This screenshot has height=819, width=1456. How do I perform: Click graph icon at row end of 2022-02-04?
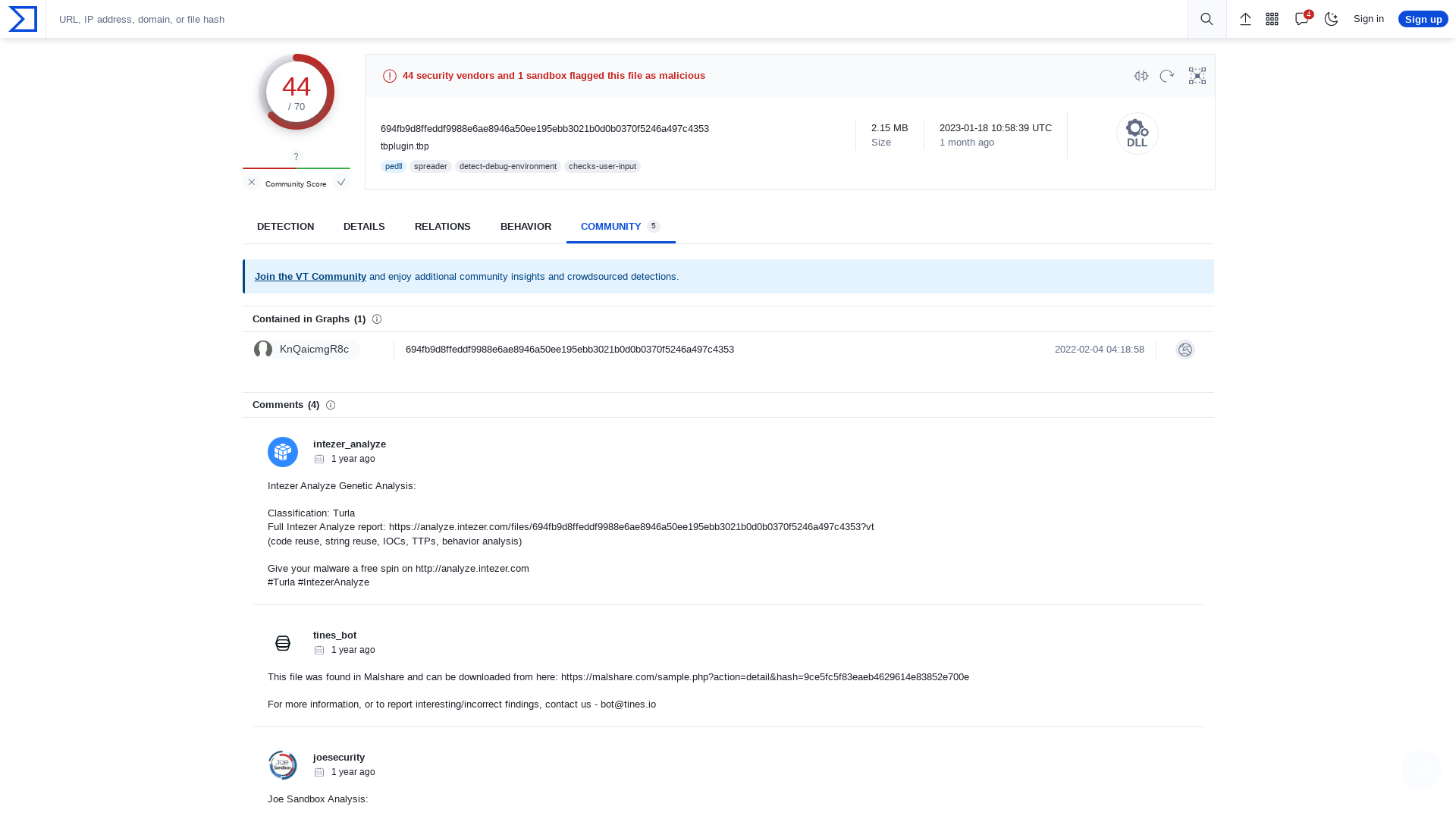click(x=1185, y=350)
